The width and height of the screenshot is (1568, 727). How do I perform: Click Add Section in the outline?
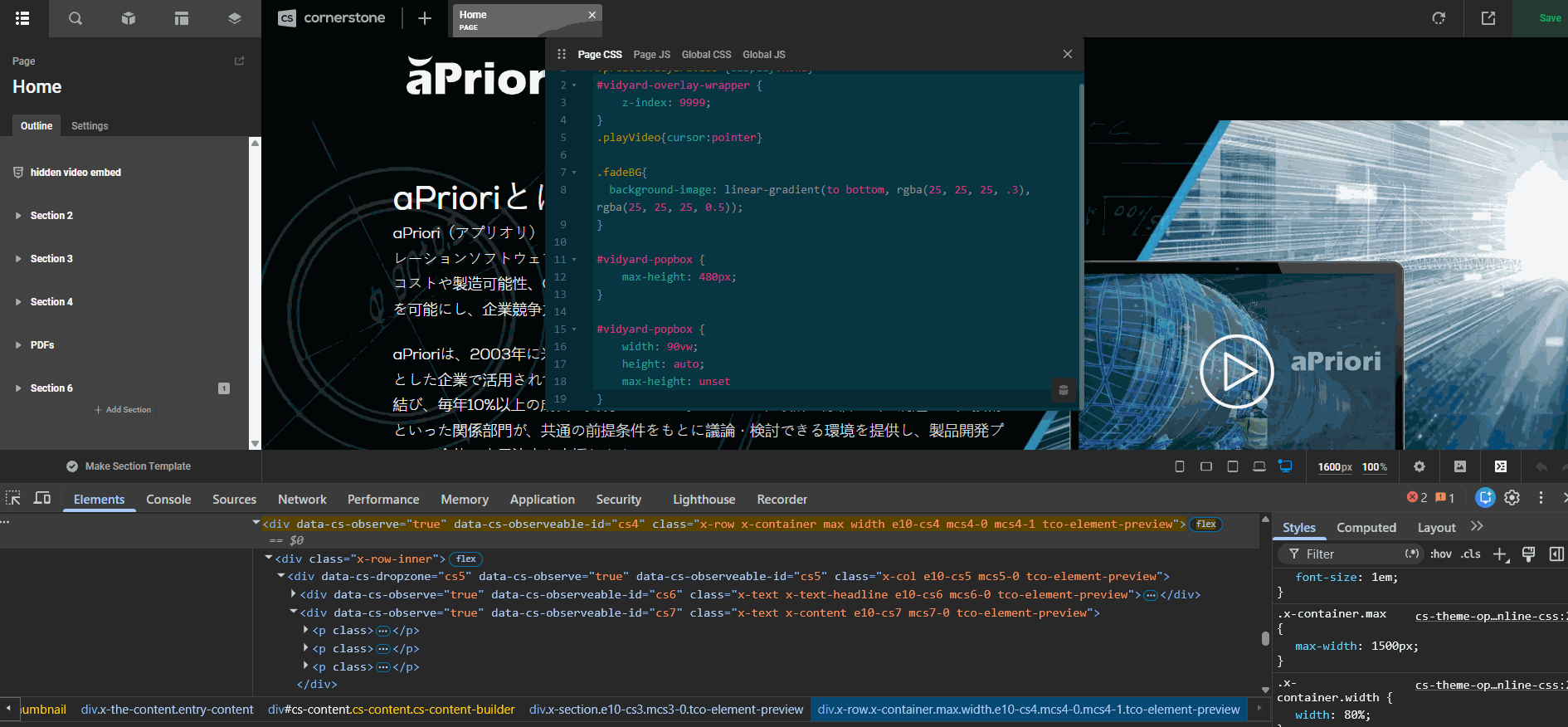(x=123, y=410)
